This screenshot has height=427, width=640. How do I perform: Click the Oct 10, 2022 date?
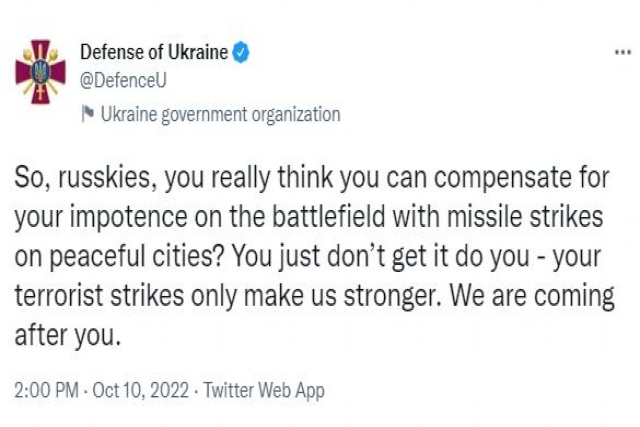[141, 390]
